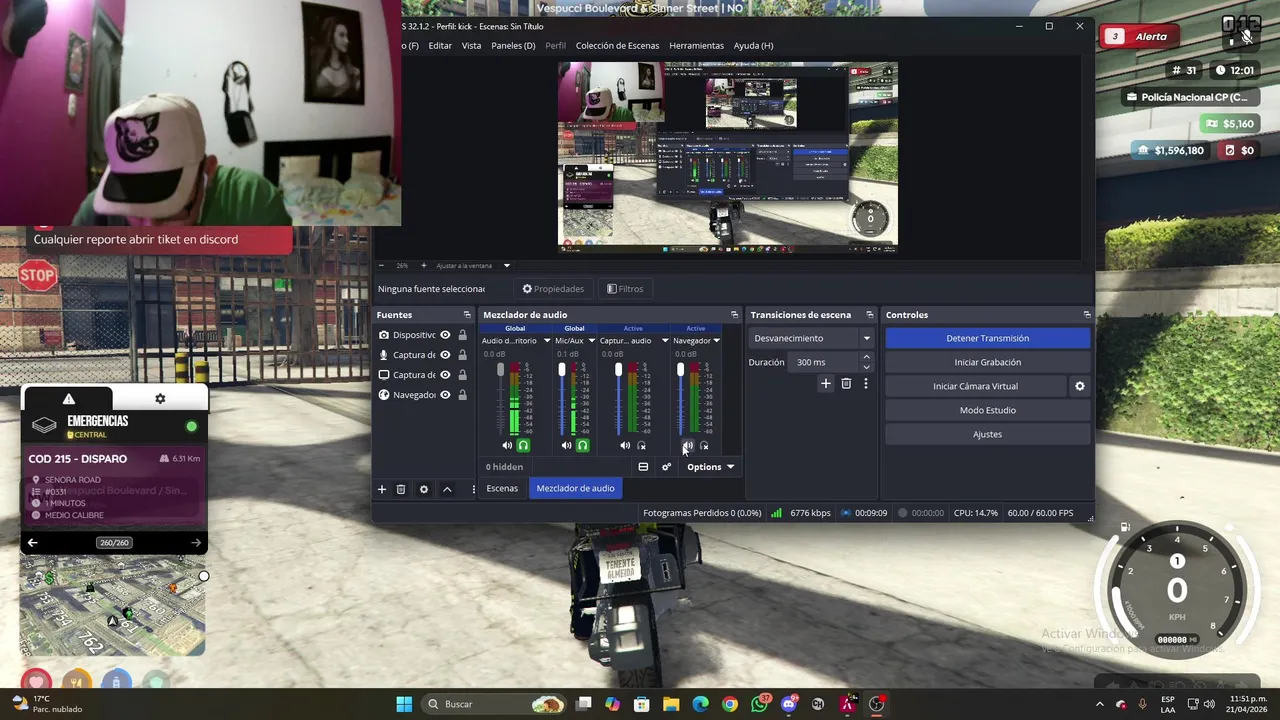Add a new source with the plus icon
This screenshot has width=1280, height=720.
point(381,489)
